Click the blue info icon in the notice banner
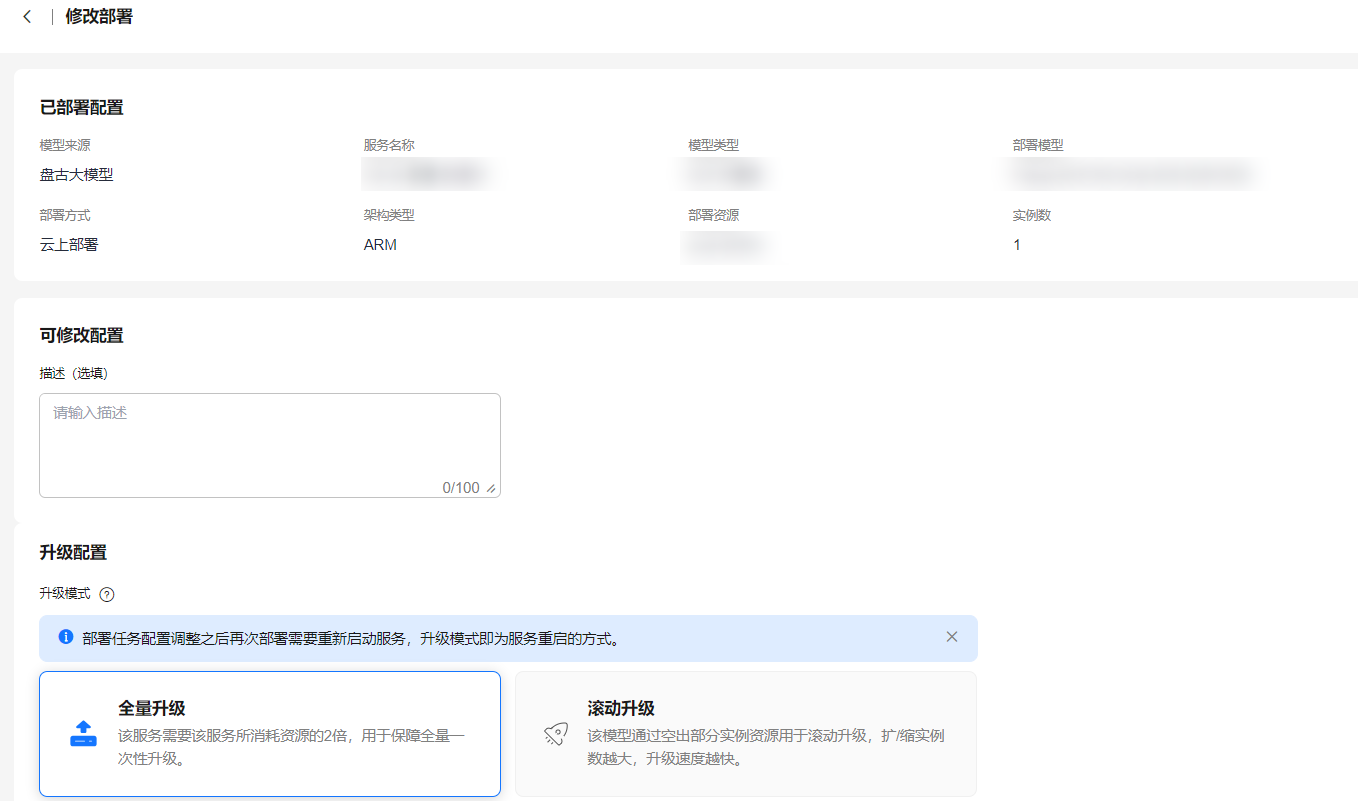Screen dimensions: 1358x801 66,637
